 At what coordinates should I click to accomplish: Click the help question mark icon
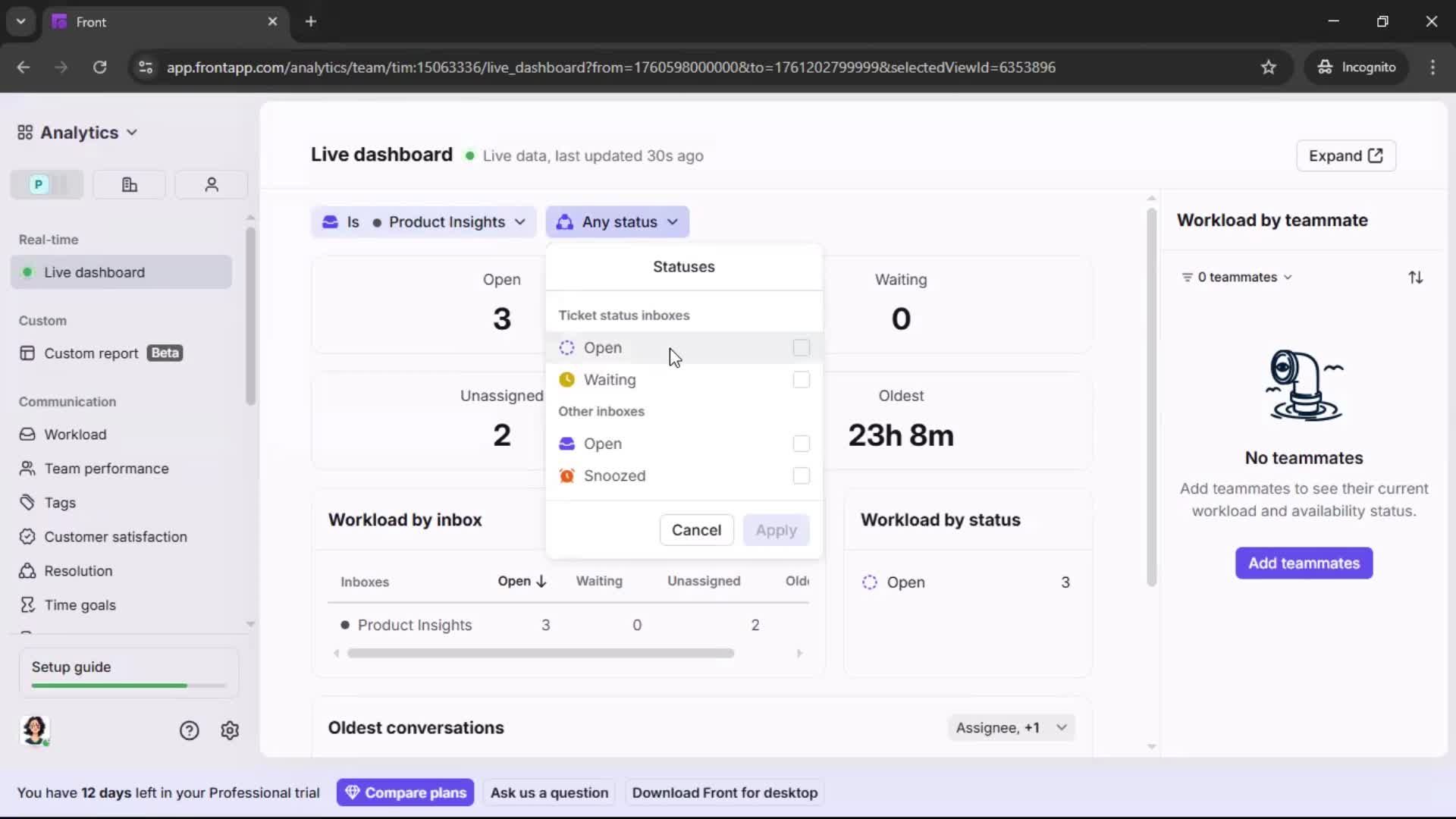click(188, 730)
